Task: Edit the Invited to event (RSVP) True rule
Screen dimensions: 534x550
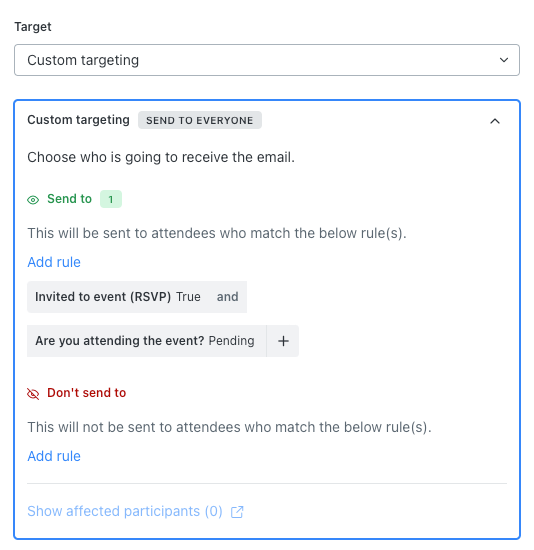Action: point(118,297)
